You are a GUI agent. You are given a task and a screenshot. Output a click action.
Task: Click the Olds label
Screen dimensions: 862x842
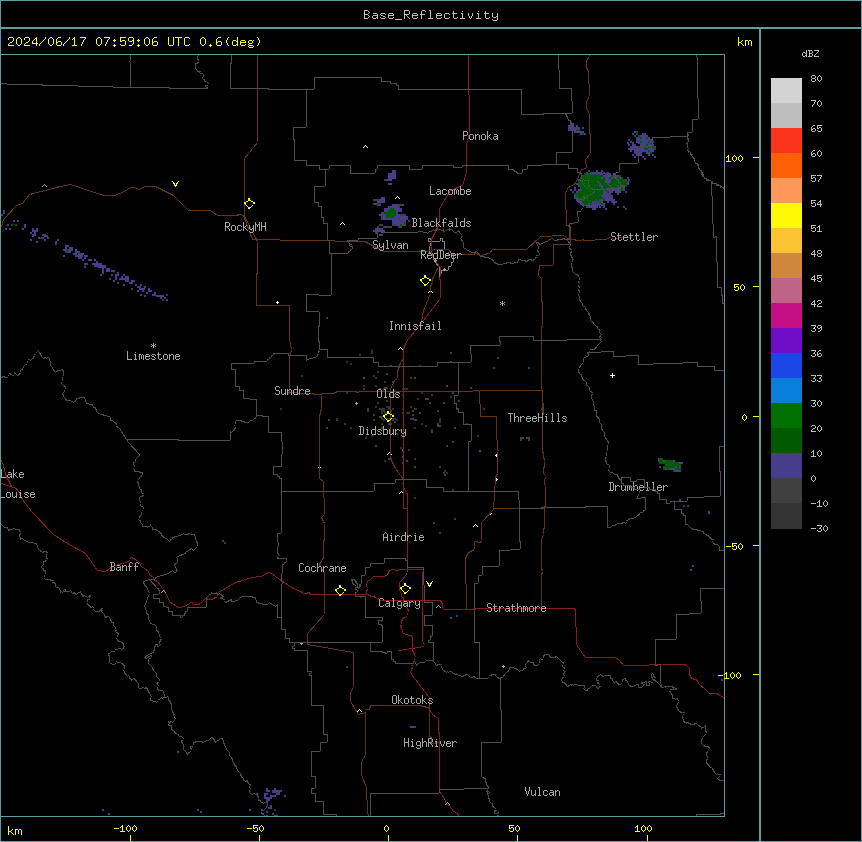(x=388, y=394)
